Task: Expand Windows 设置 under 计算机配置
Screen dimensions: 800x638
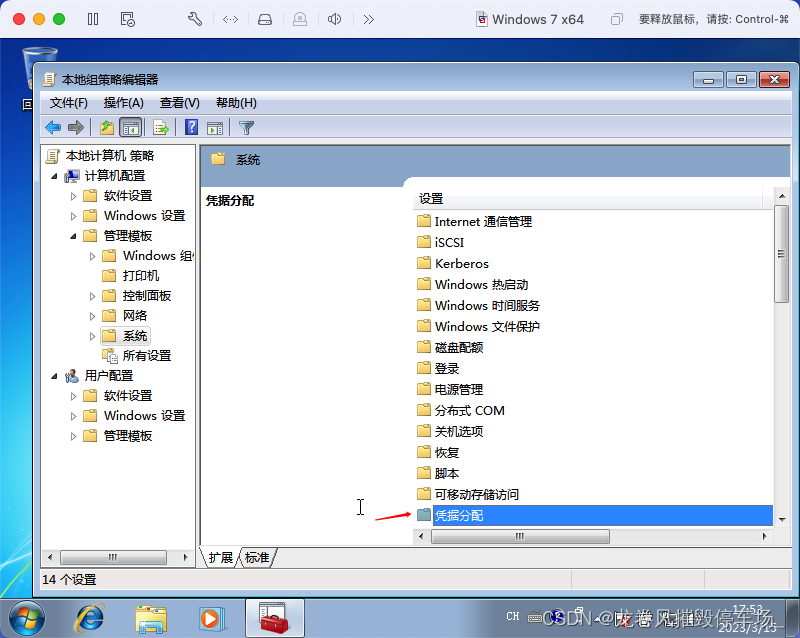Action: [x=73, y=216]
